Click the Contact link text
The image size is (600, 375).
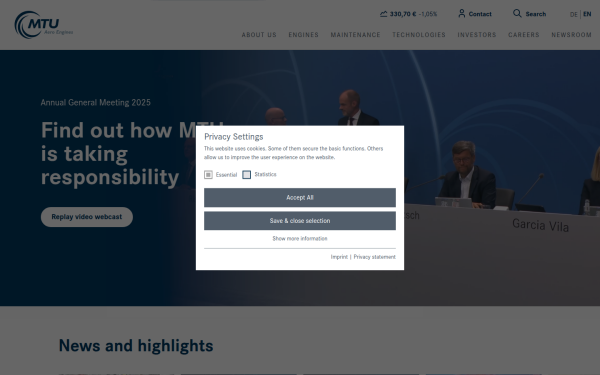click(480, 14)
